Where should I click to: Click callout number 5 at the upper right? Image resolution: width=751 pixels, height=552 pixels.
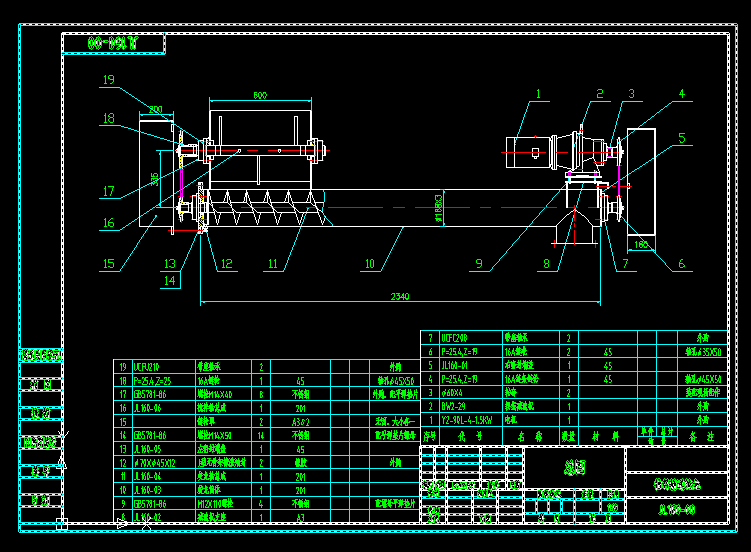tap(682, 138)
